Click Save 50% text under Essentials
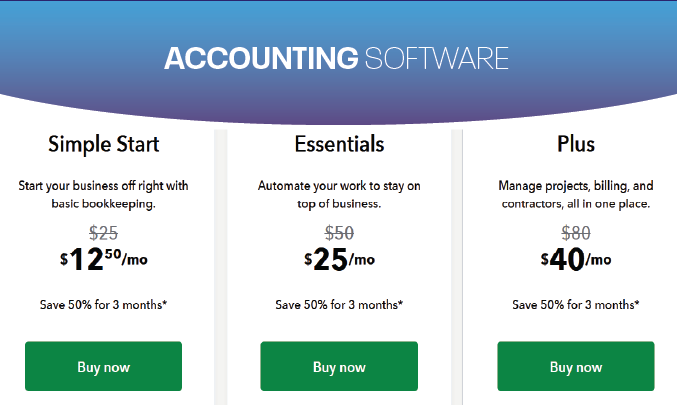This screenshot has height=405, width=677. (x=339, y=305)
